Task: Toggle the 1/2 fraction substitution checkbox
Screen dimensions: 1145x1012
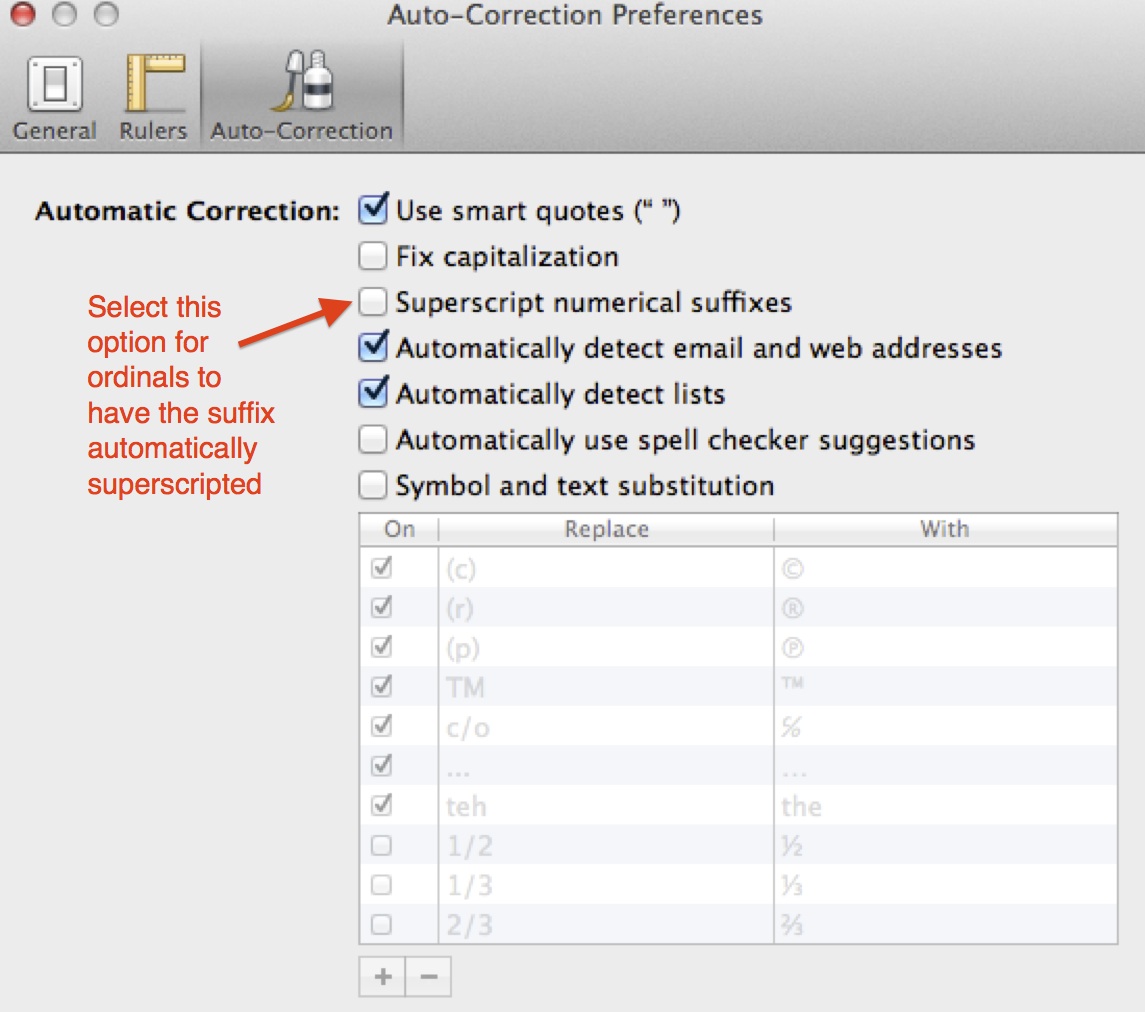Action: point(381,846)
